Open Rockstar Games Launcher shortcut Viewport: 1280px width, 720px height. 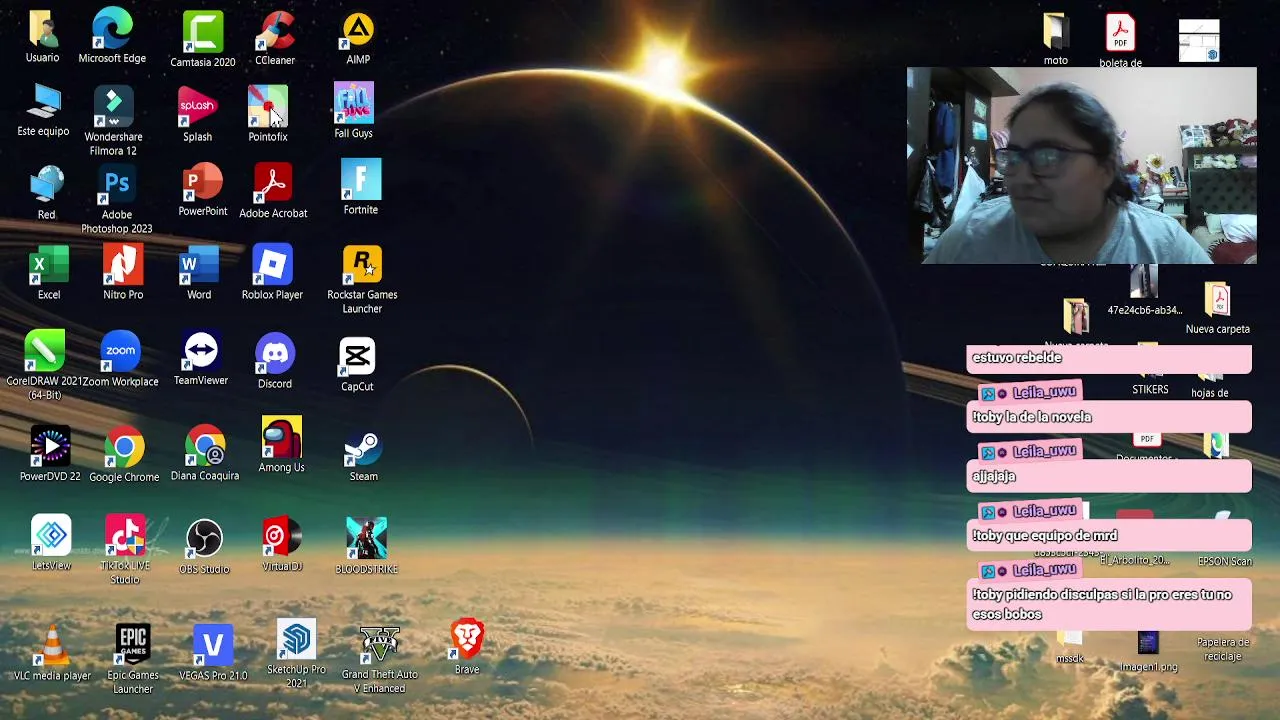pyautogui.click(x=362, y=267)
